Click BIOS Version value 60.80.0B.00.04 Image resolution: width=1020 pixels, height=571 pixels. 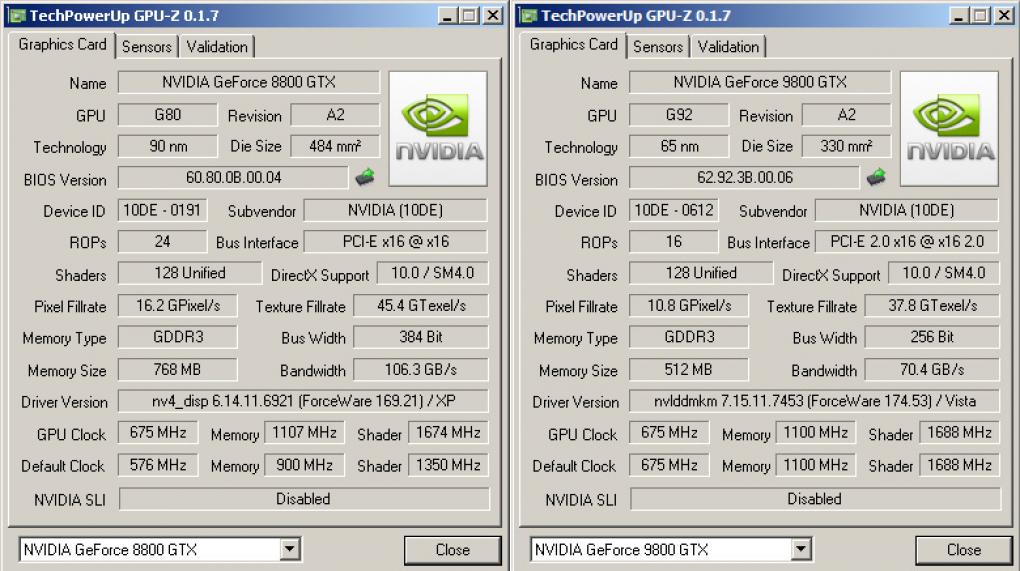point(233,178)
